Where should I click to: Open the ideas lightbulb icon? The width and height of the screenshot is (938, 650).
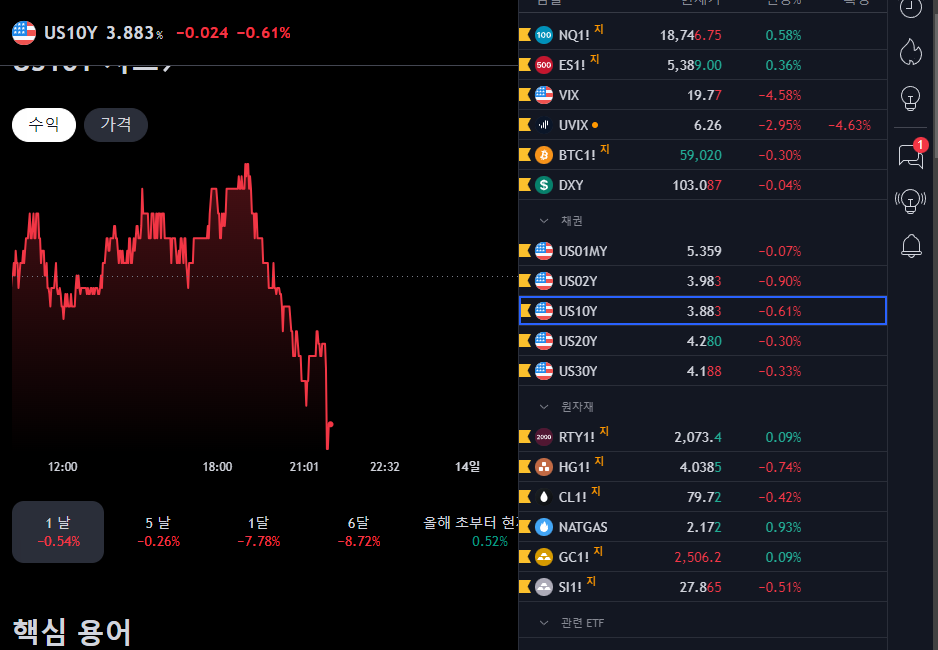910,98
